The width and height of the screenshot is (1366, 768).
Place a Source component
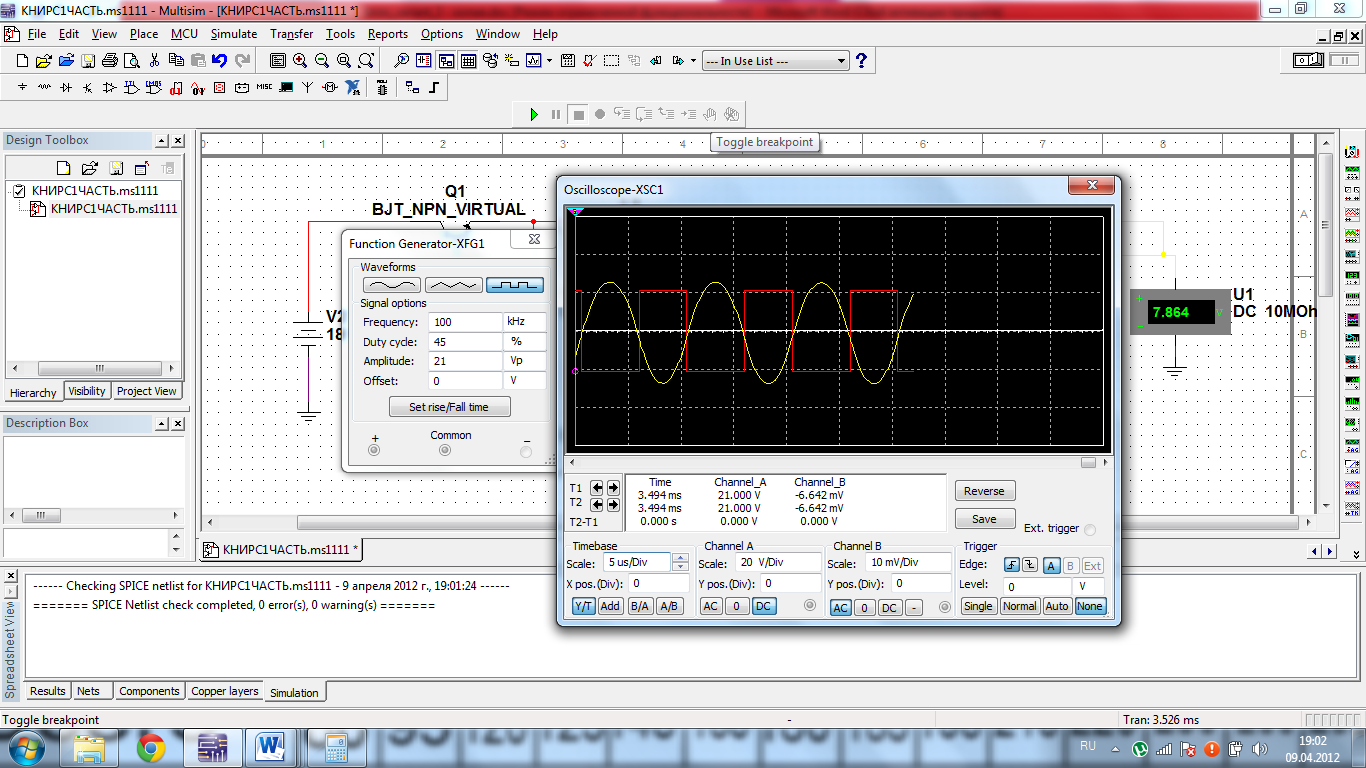[22, 88]
